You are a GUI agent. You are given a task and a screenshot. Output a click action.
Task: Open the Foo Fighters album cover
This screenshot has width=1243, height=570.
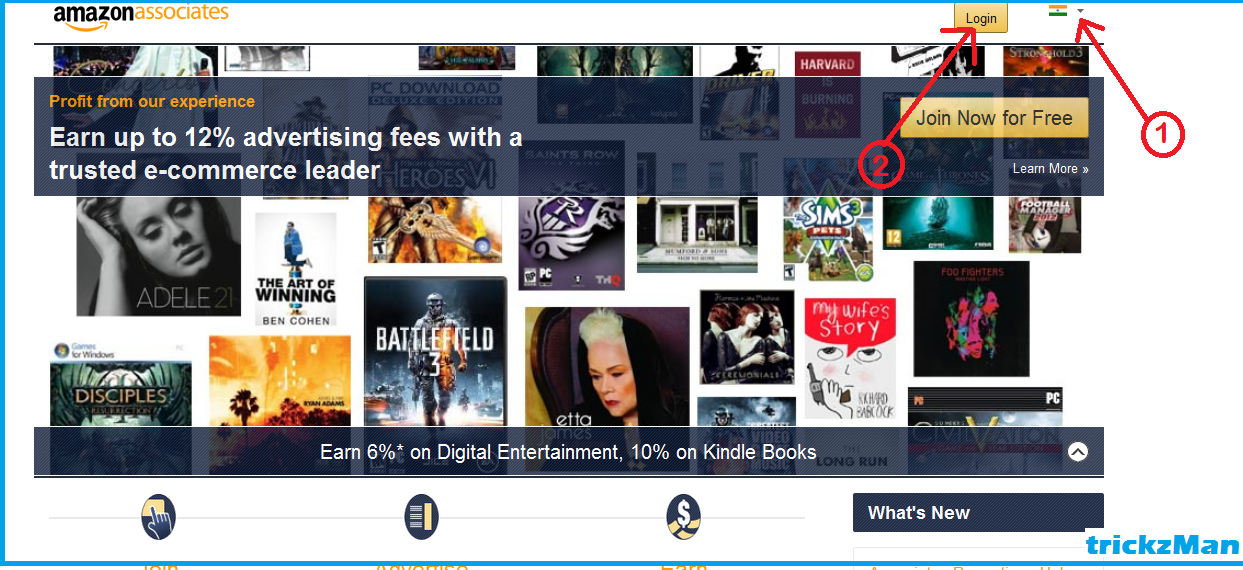coord(971,318)
